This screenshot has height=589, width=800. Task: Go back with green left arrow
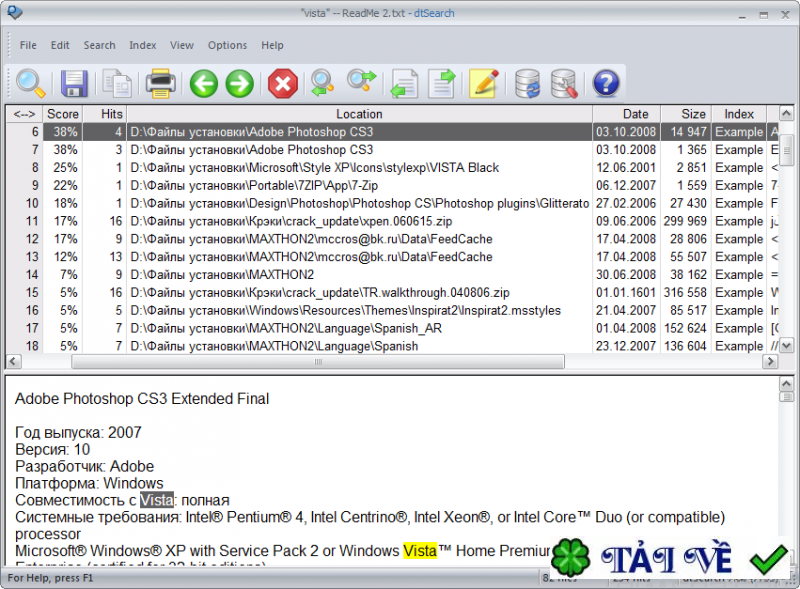point(204,83)
